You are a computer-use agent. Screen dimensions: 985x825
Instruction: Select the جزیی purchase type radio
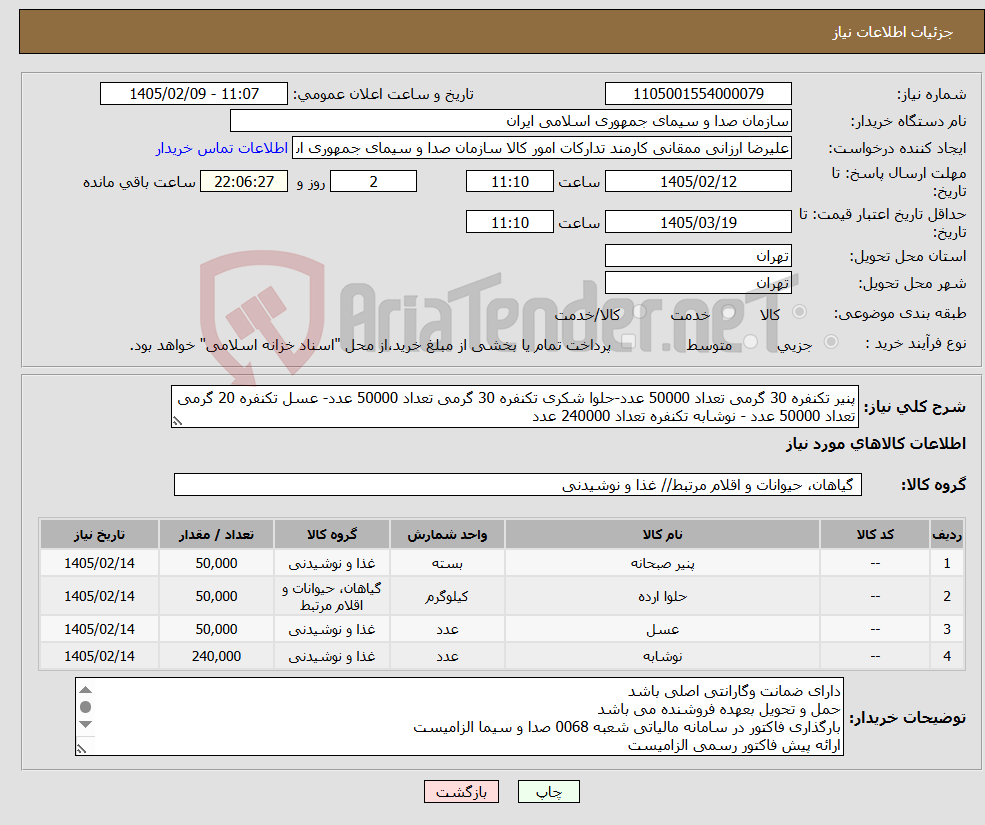click(x=830, y=342)
